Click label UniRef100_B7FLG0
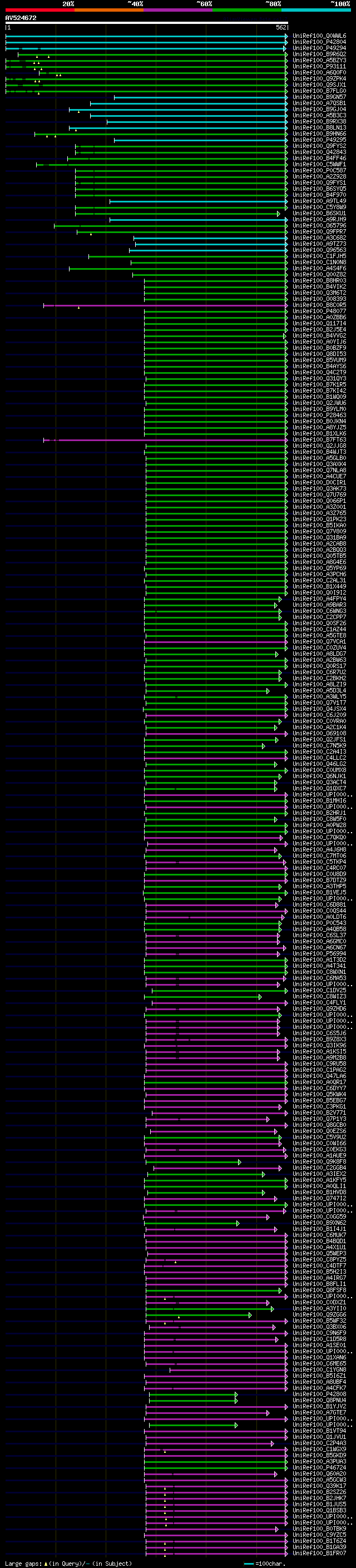This screenshot has width=356, height=1568. click(x=319, y=91)
